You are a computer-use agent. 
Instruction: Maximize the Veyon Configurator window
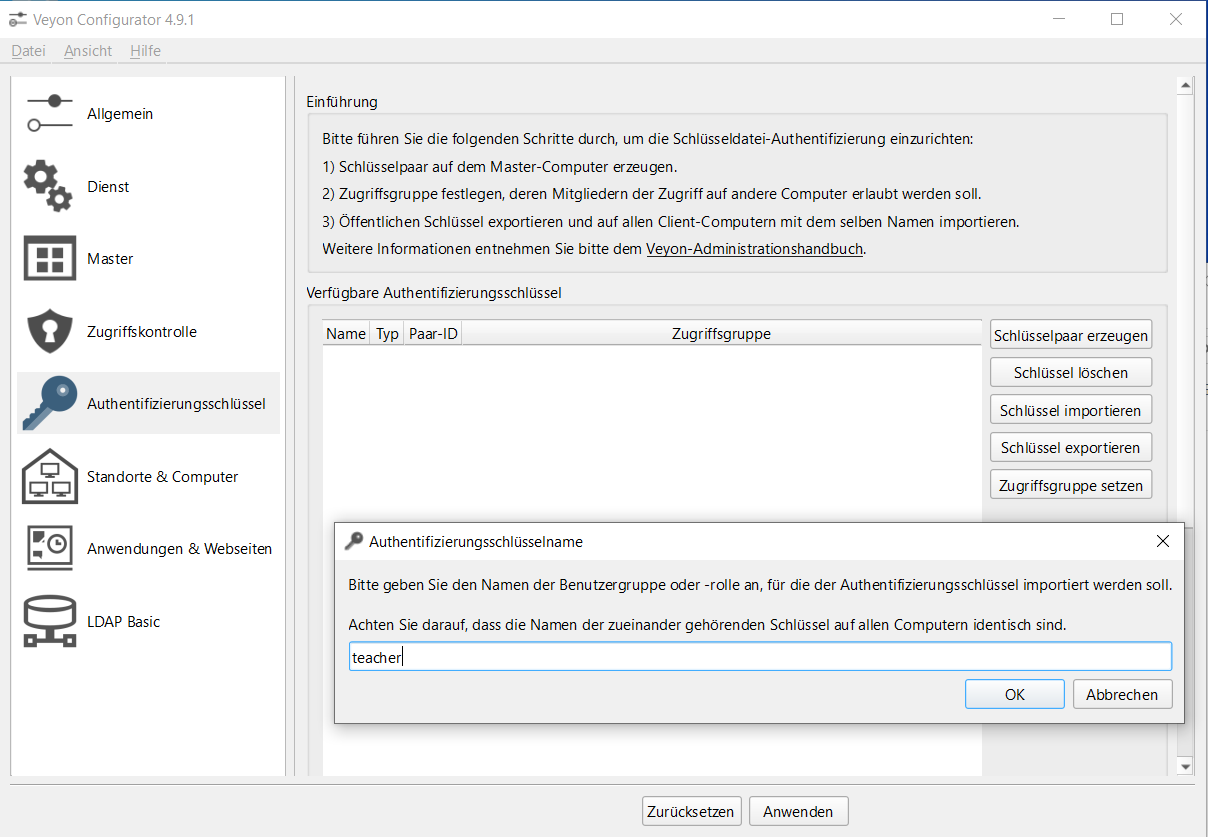[x=1117, y=18]
